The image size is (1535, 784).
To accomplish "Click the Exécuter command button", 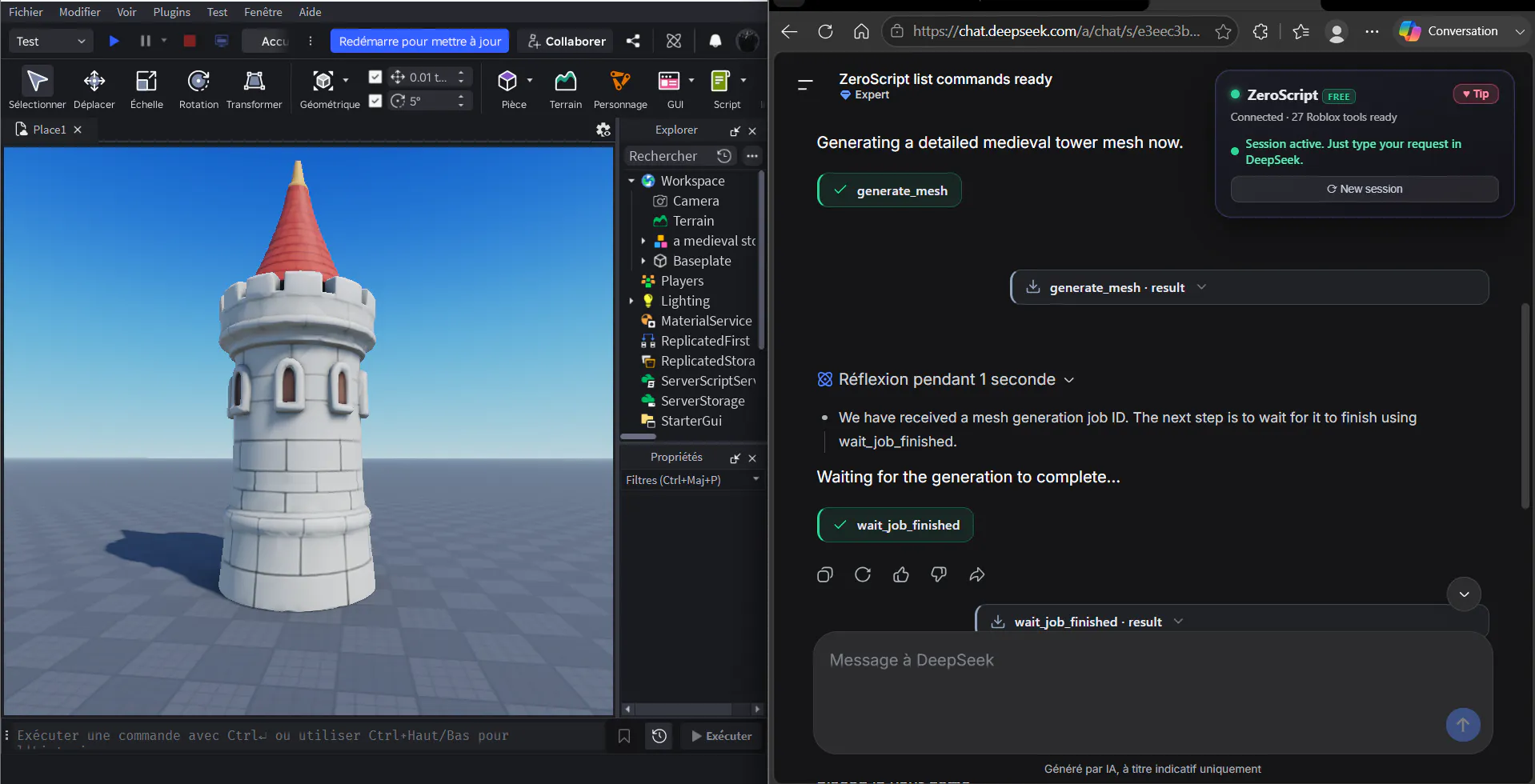I will [x=721, y=736].
